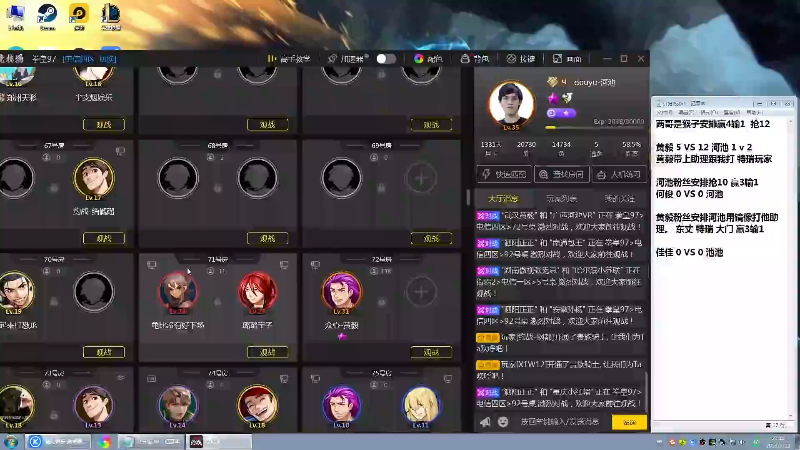Click the red-haired avatar in room 71

pyautogui.click(x=257, y=292)
